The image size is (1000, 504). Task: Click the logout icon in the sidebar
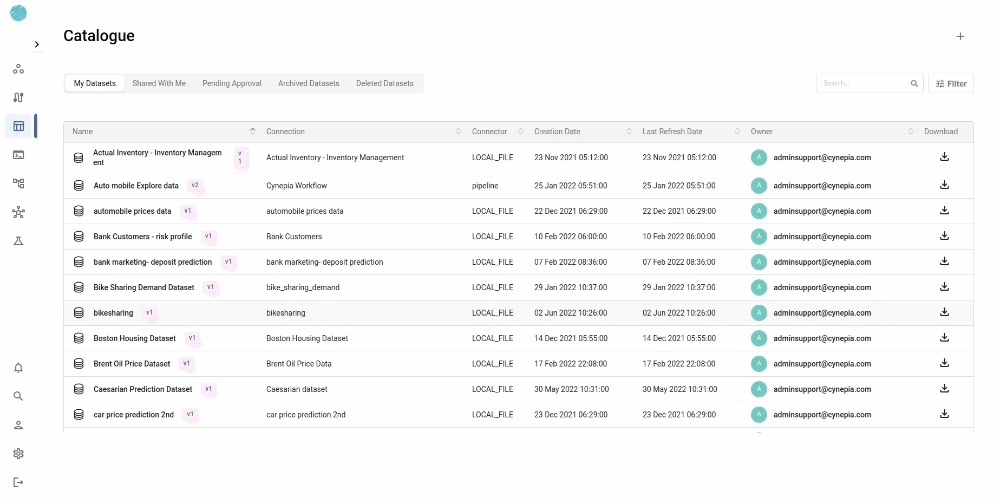[18, 482]
